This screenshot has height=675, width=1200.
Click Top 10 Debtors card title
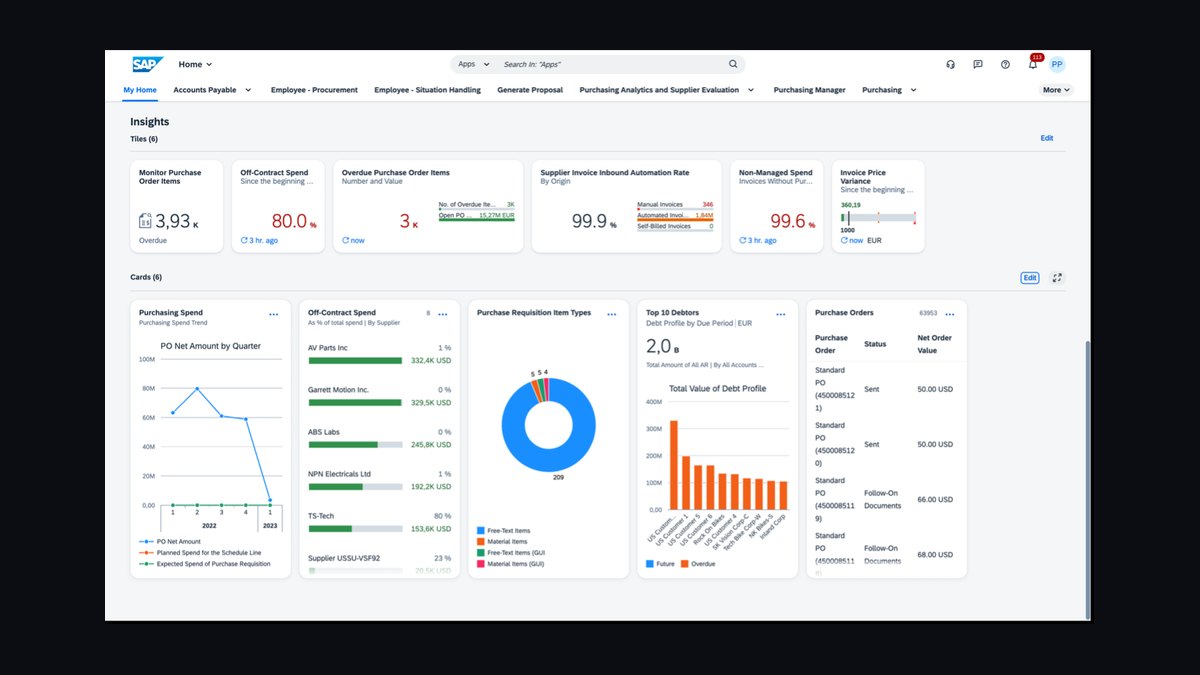[x=673, y=313]
